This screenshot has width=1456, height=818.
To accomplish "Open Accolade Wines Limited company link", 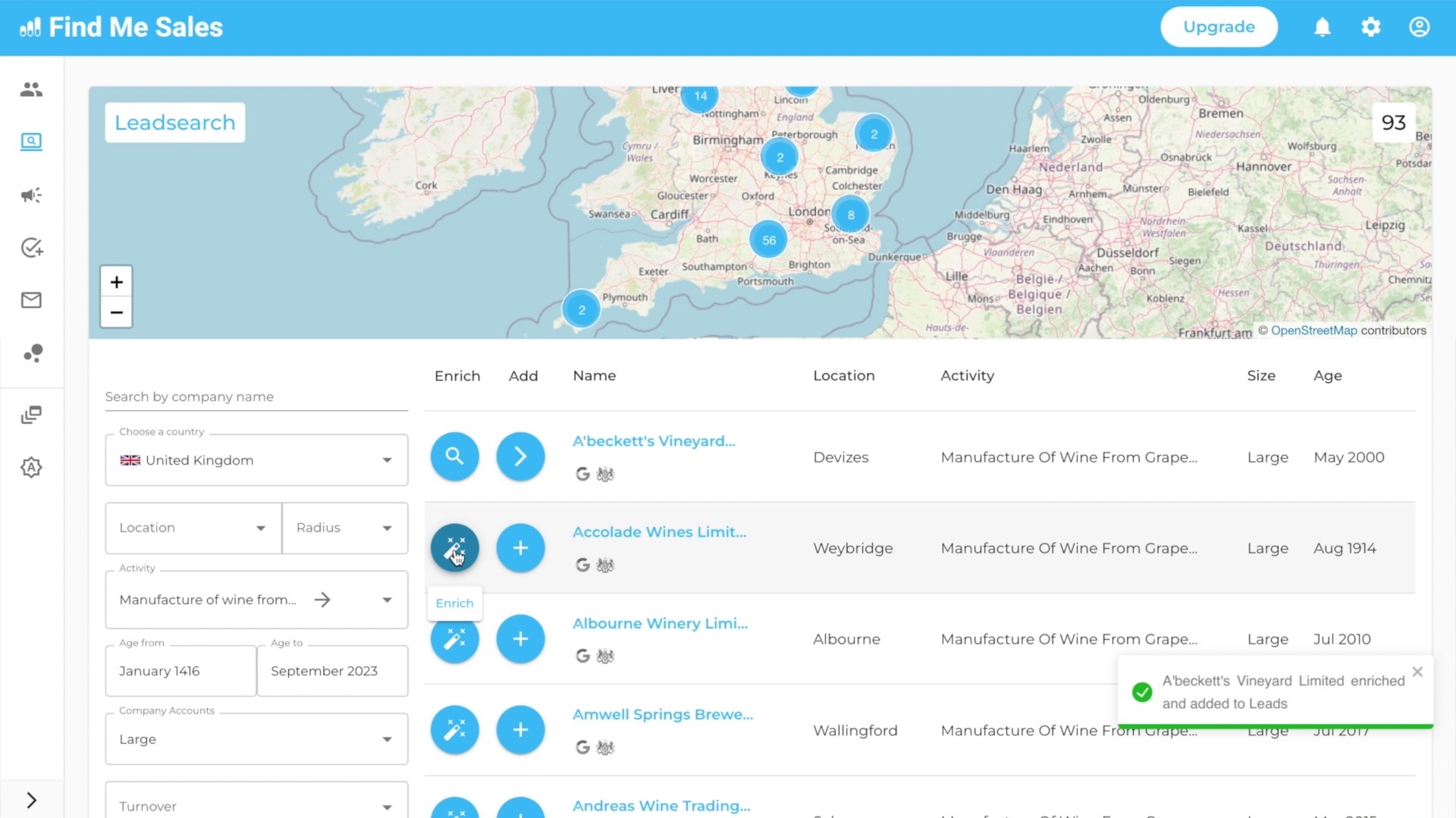I will [659, 532].
